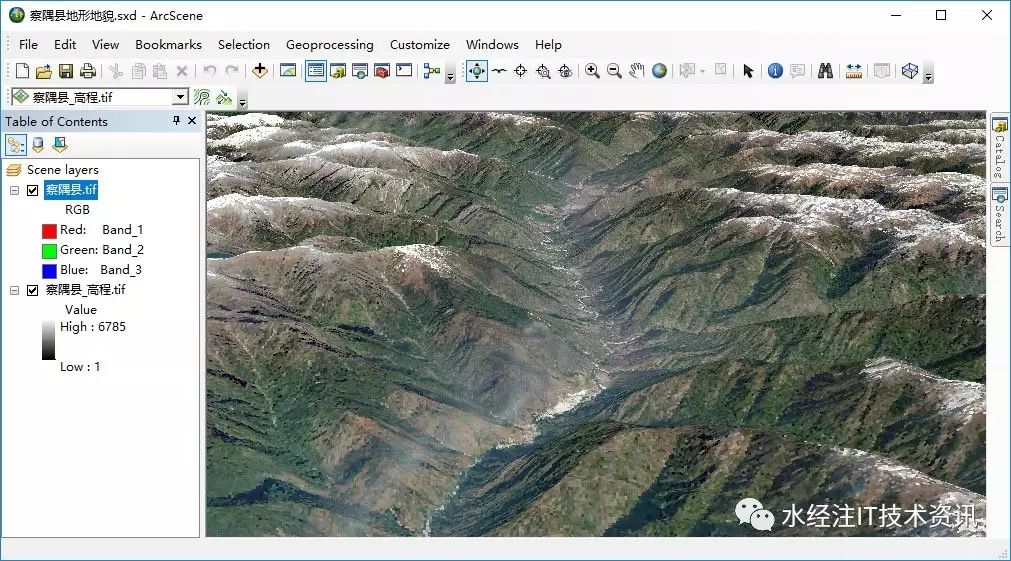Activate the Measure ruler tool
The height and width of the screenshot is (561, 1011).
pyautogui.click(x=854, y=71)
